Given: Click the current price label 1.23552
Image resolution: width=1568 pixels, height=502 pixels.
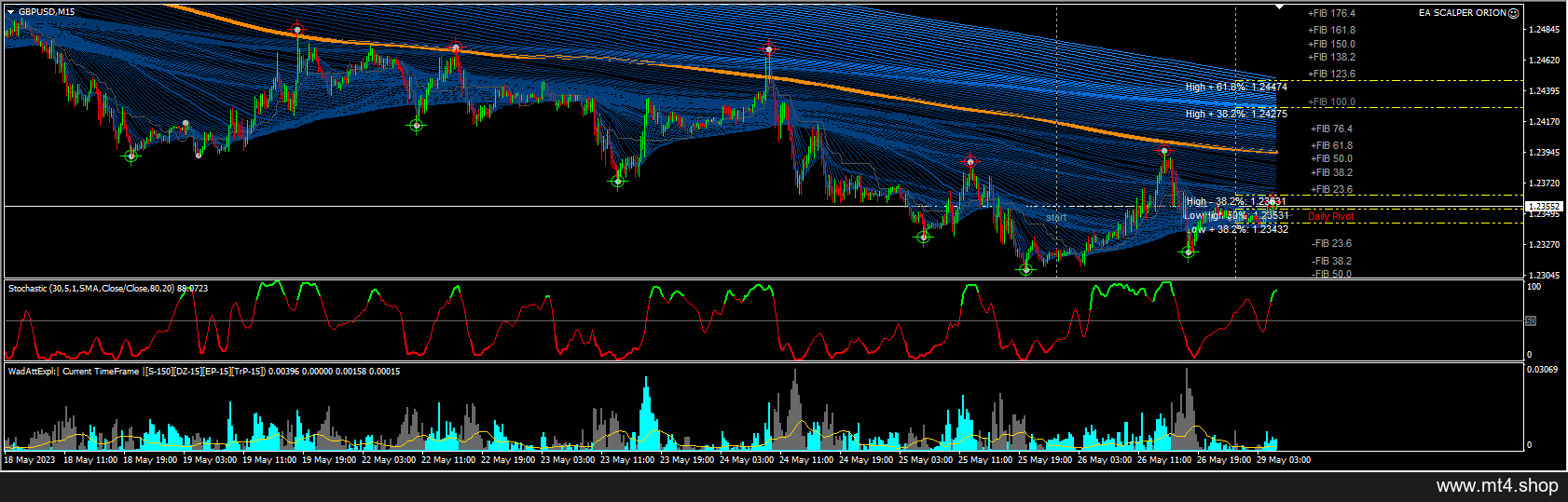Looking at the screenshot, I should pyautogui.click(x=1543, y=206).
